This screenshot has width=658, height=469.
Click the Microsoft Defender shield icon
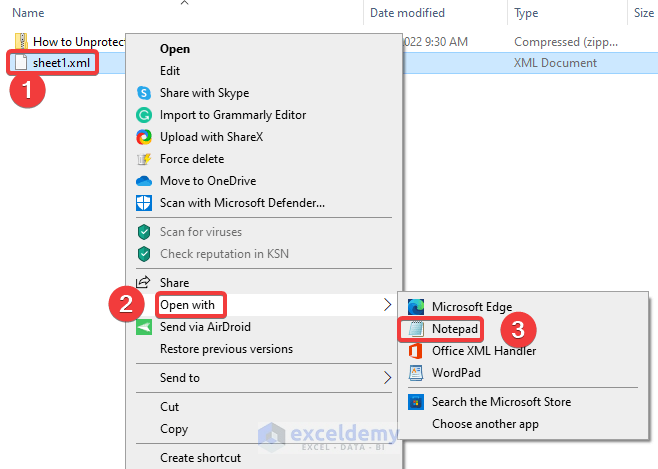click(142, 203)
